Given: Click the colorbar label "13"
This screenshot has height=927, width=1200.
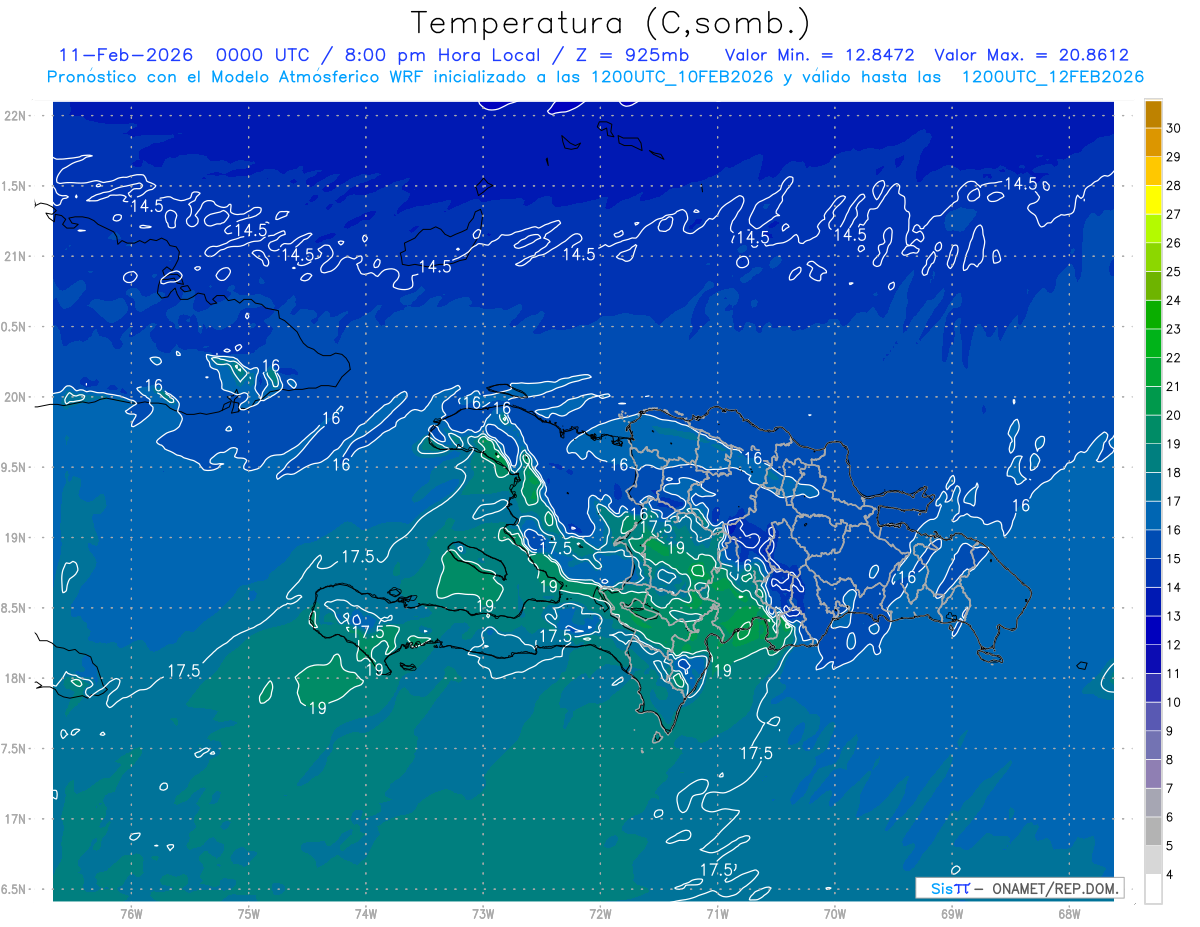Looking at the screenshot, I should (x=1173, y=617).
